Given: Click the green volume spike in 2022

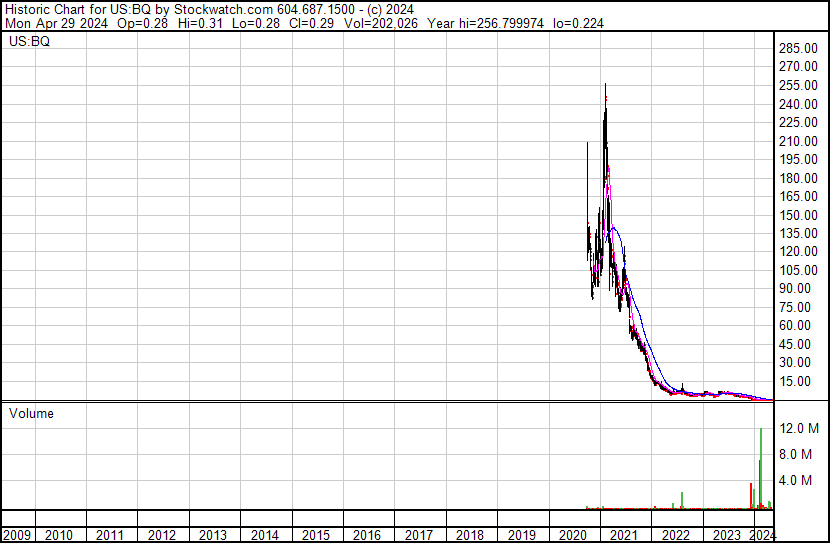Looking at the screenshot, I should click(682, 501).
